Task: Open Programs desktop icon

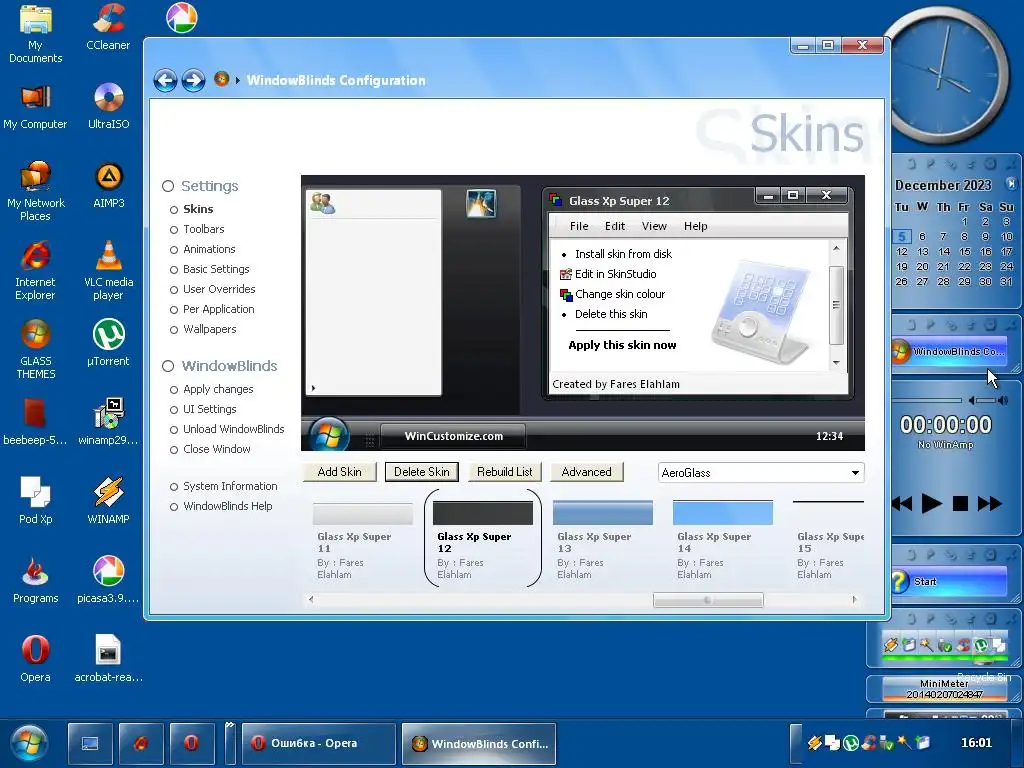Action: [x=35, y=580]
